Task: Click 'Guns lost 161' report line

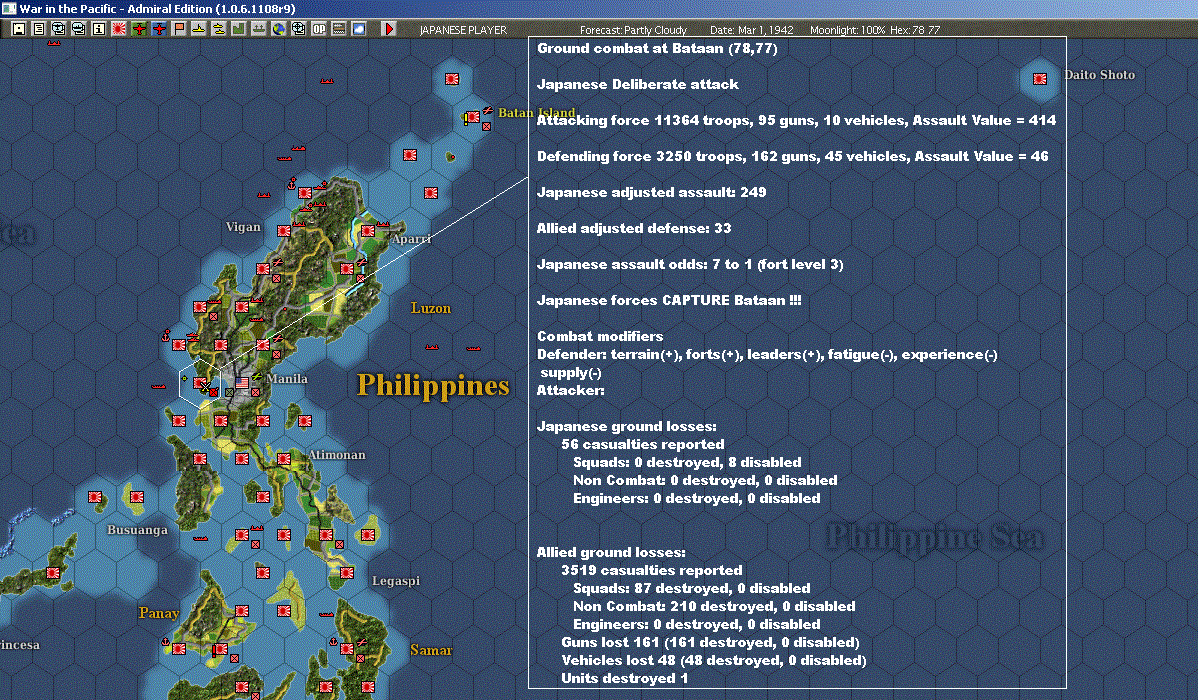Action: pyautogui.click(x=711, y=643)
